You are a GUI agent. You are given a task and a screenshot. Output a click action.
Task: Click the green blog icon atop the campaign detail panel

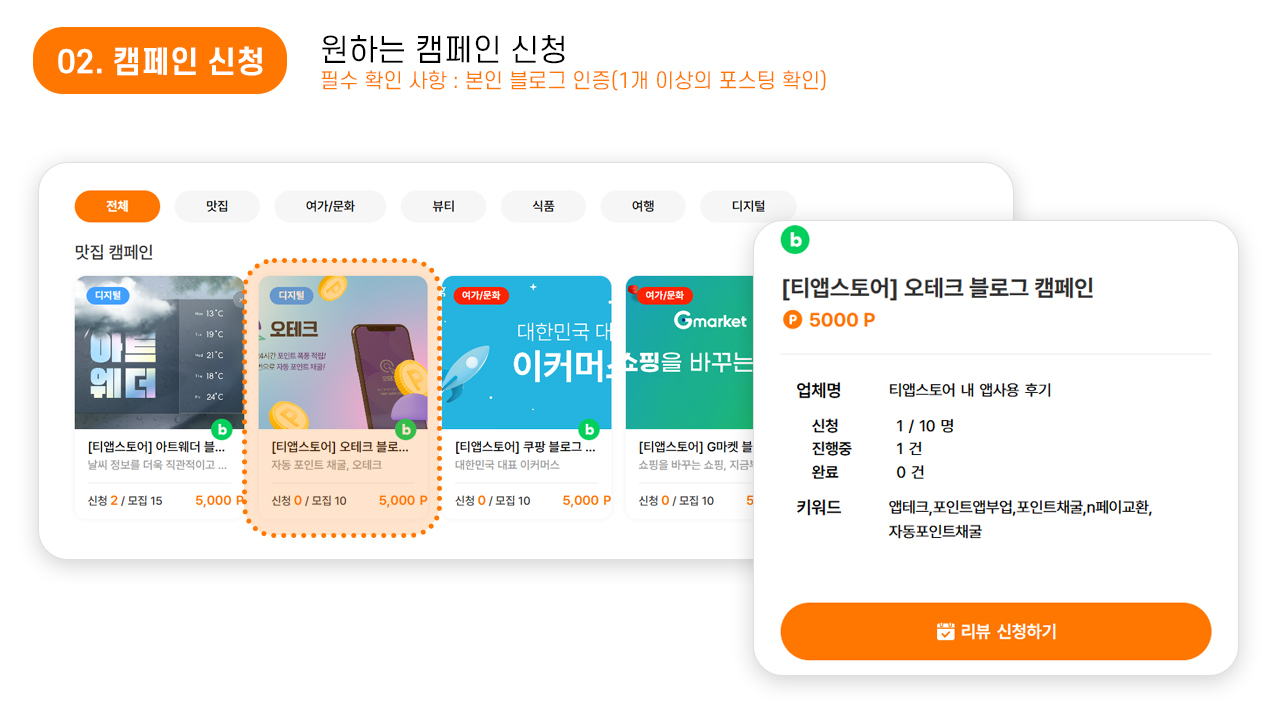[x=795, y=239]
